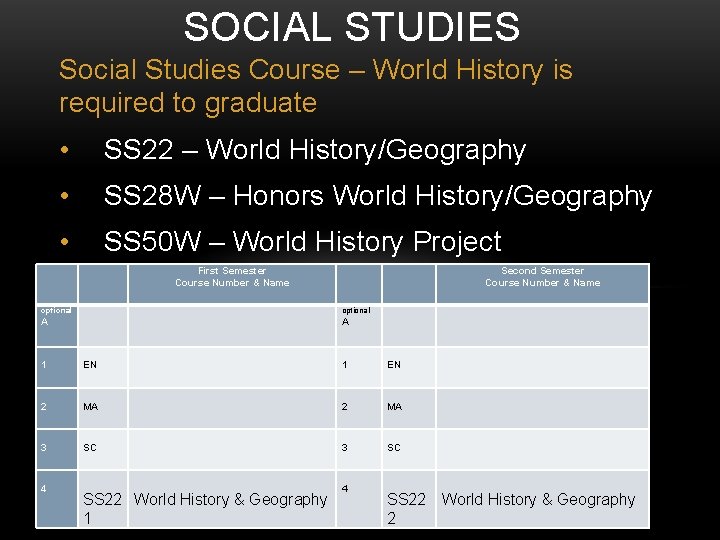Click the SOCIAL STUDIES slide title
Image resolution: width=720 pixels, height=540 pixels.
click(352, 27)
